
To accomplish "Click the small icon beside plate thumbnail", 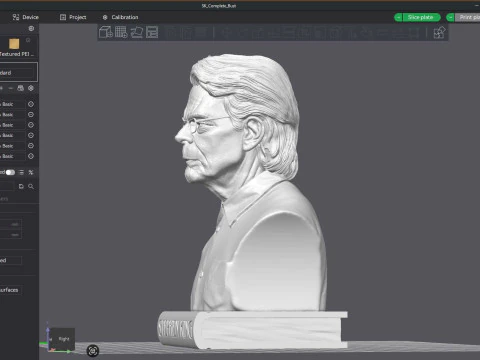I will tap(28, 40).
